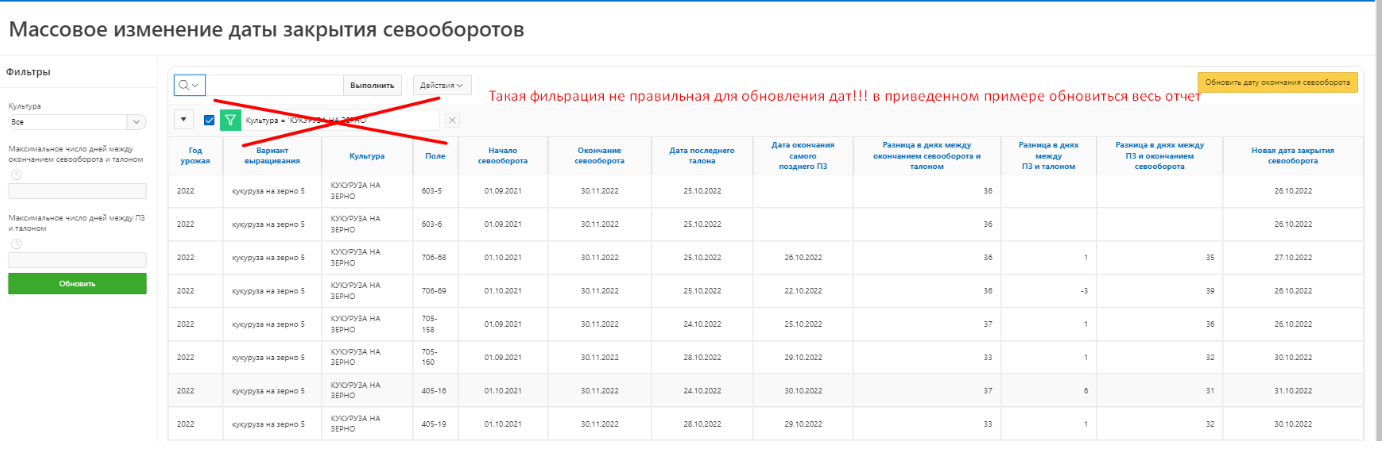This screenshot has width=1382, height=450.
Task: Click Новая дата закрытия севооборота header
Action: 1292,155
